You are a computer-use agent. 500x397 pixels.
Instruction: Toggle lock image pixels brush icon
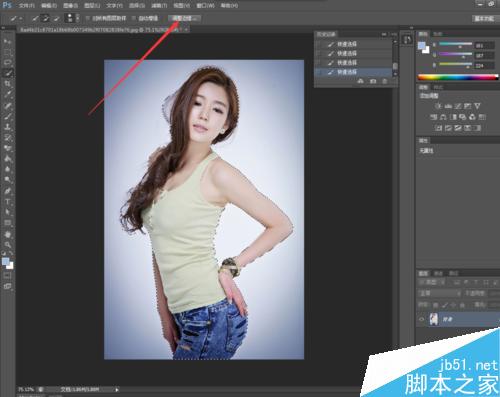[445, 305]
